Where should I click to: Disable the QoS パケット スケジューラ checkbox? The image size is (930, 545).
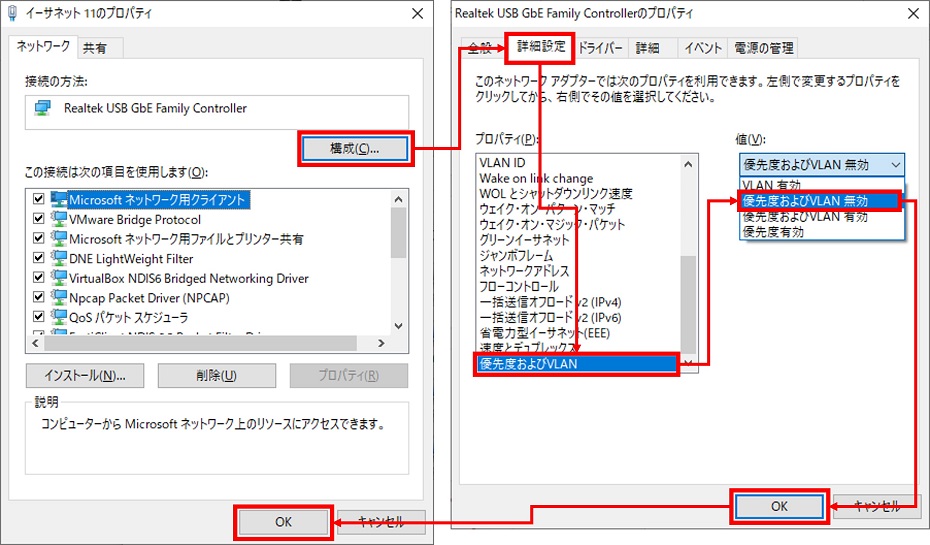39,318
